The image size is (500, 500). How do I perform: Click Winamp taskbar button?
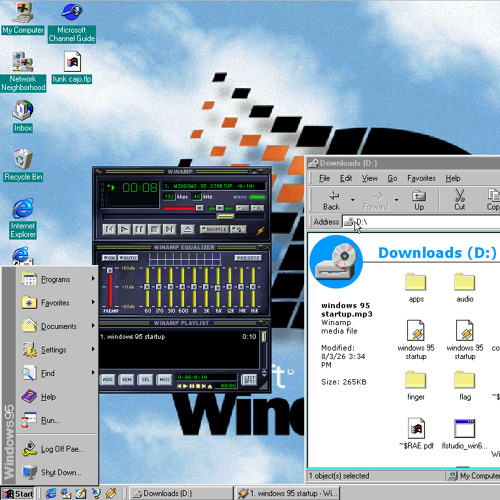pos(288,493)
